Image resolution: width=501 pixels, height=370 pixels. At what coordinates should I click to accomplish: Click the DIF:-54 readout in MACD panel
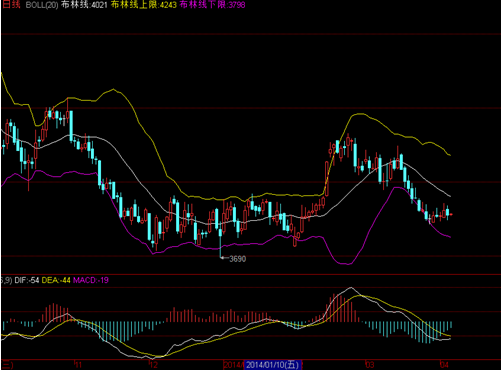[27, 280]
